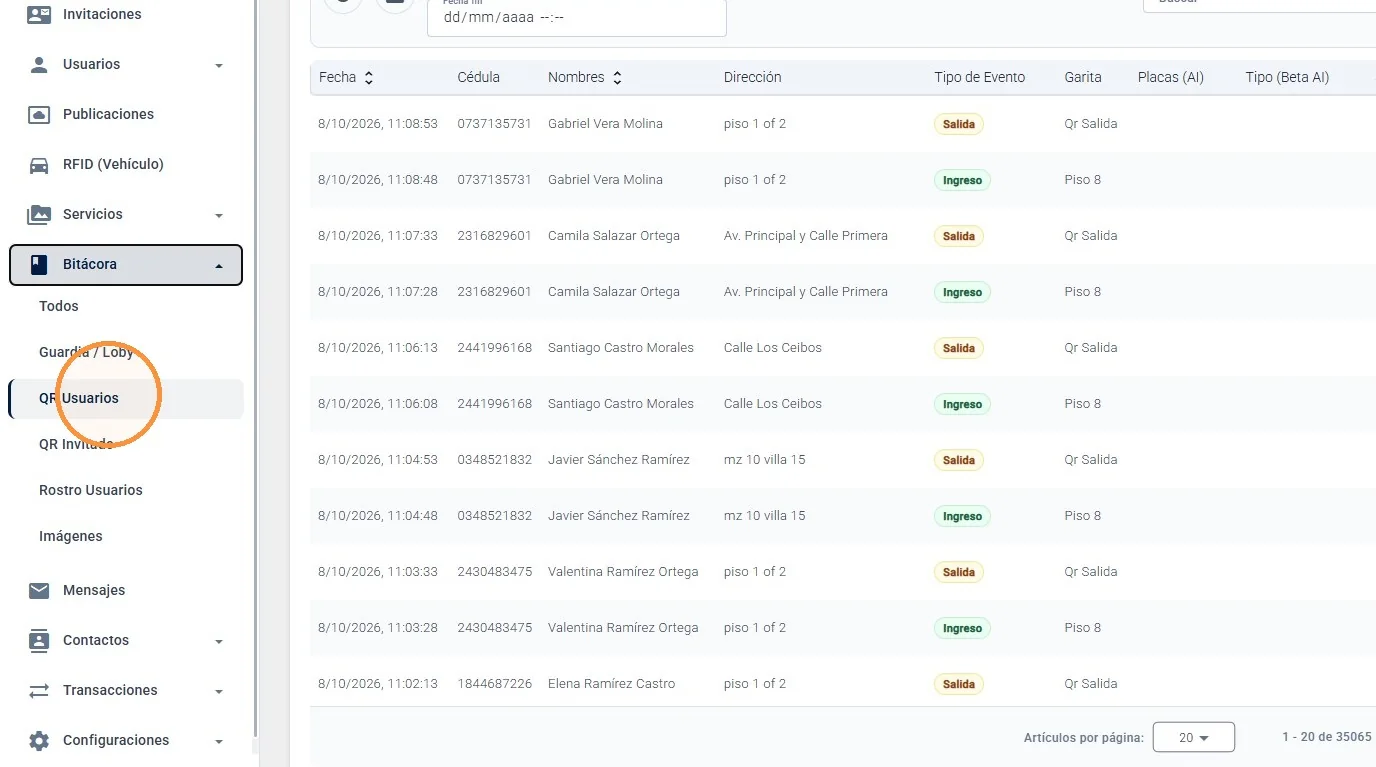This screenshot has width=1376, height=767.
Task: Click the dd/mm/aaaa date input field
Action: (x=576, y=17)
